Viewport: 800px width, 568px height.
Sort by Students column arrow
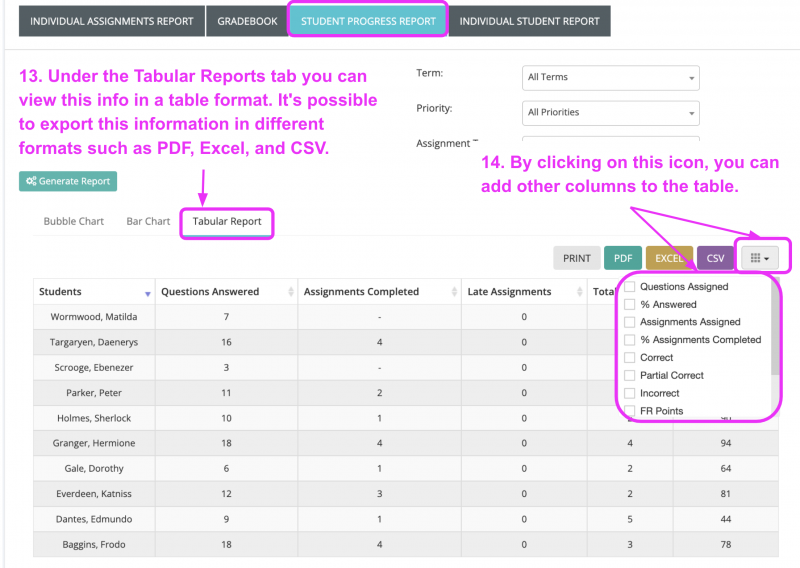coord(148,293)
